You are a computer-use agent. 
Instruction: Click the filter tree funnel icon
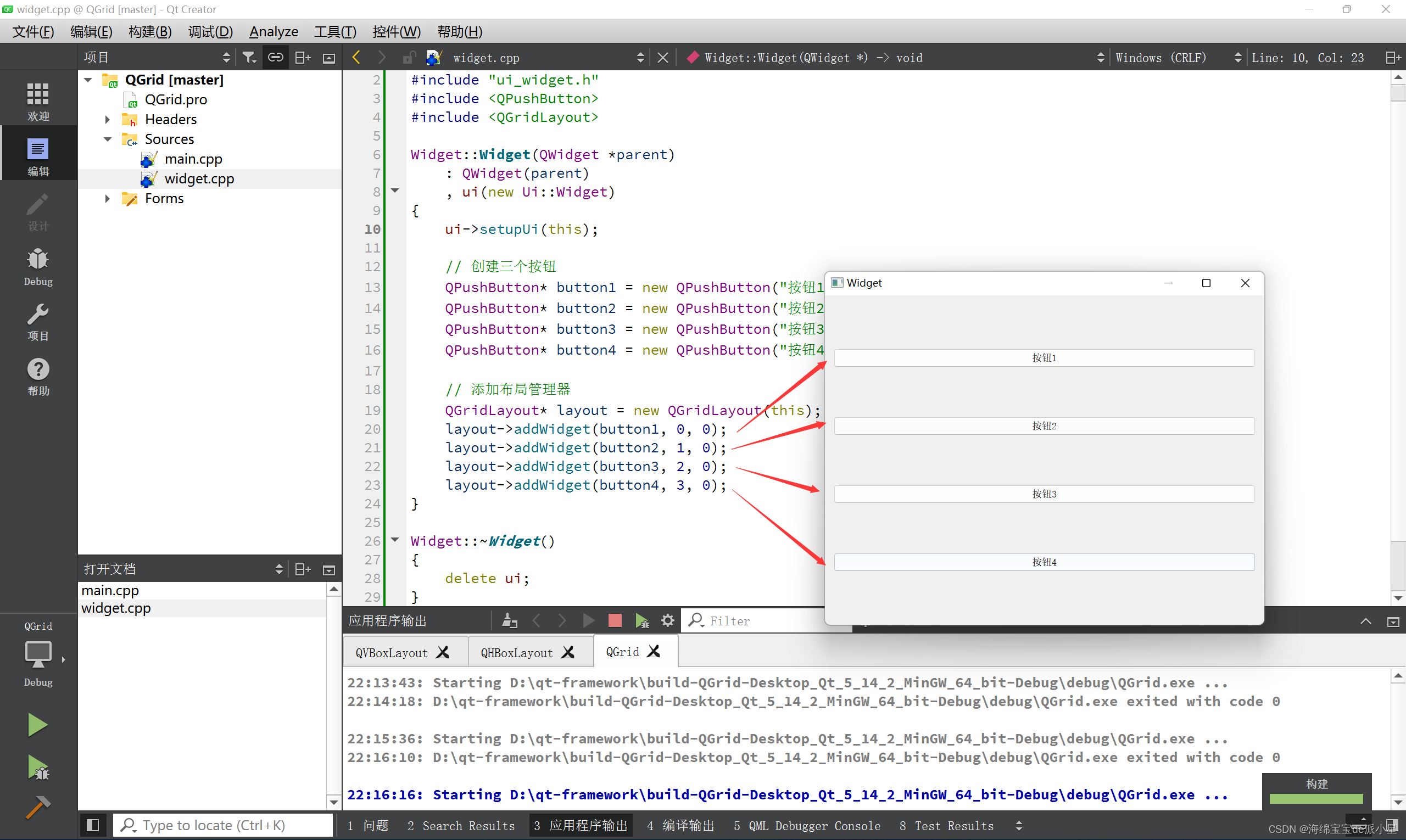pyautogui.click(x=249, y=57)
